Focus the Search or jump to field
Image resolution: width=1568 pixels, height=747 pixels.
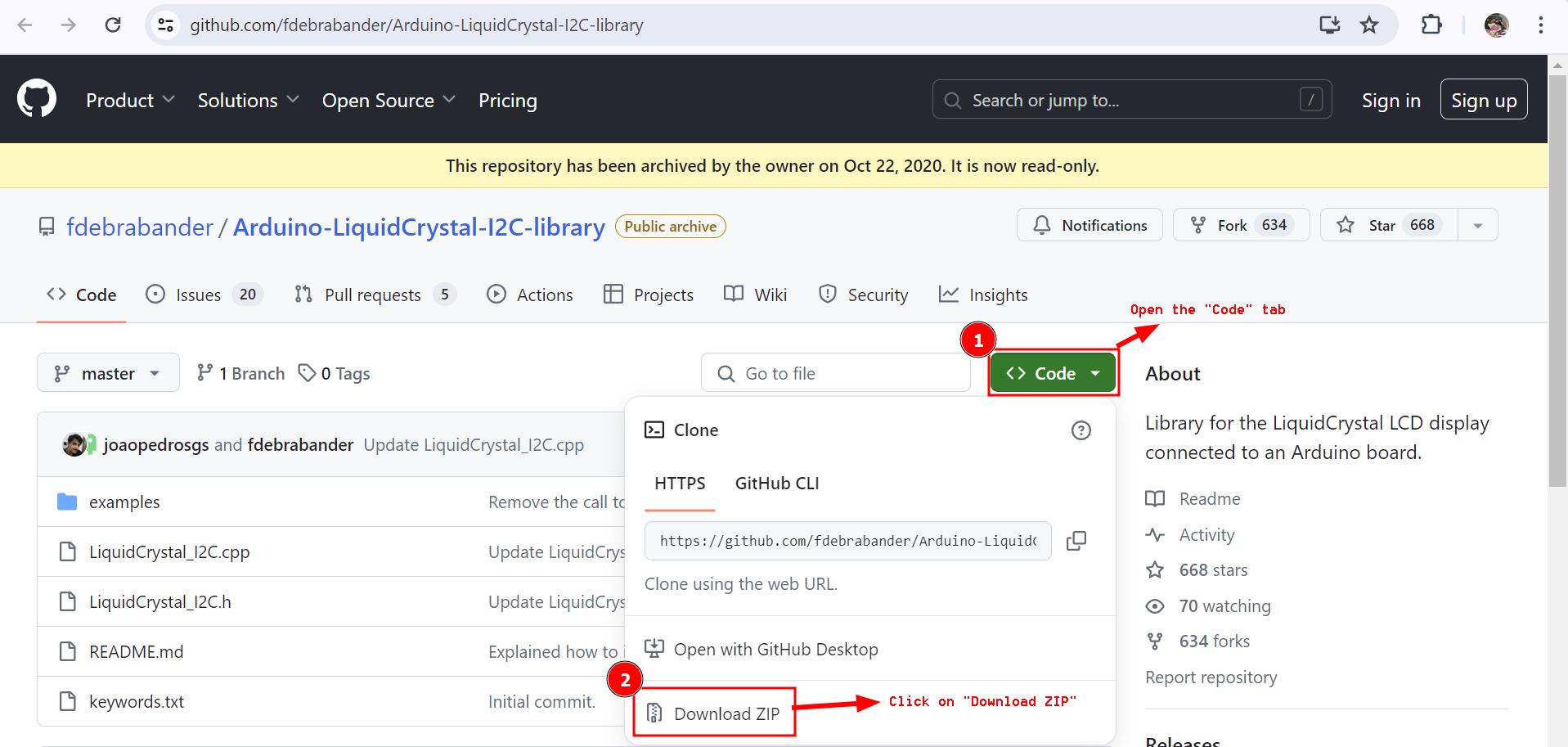click(x=1132, y=100)
